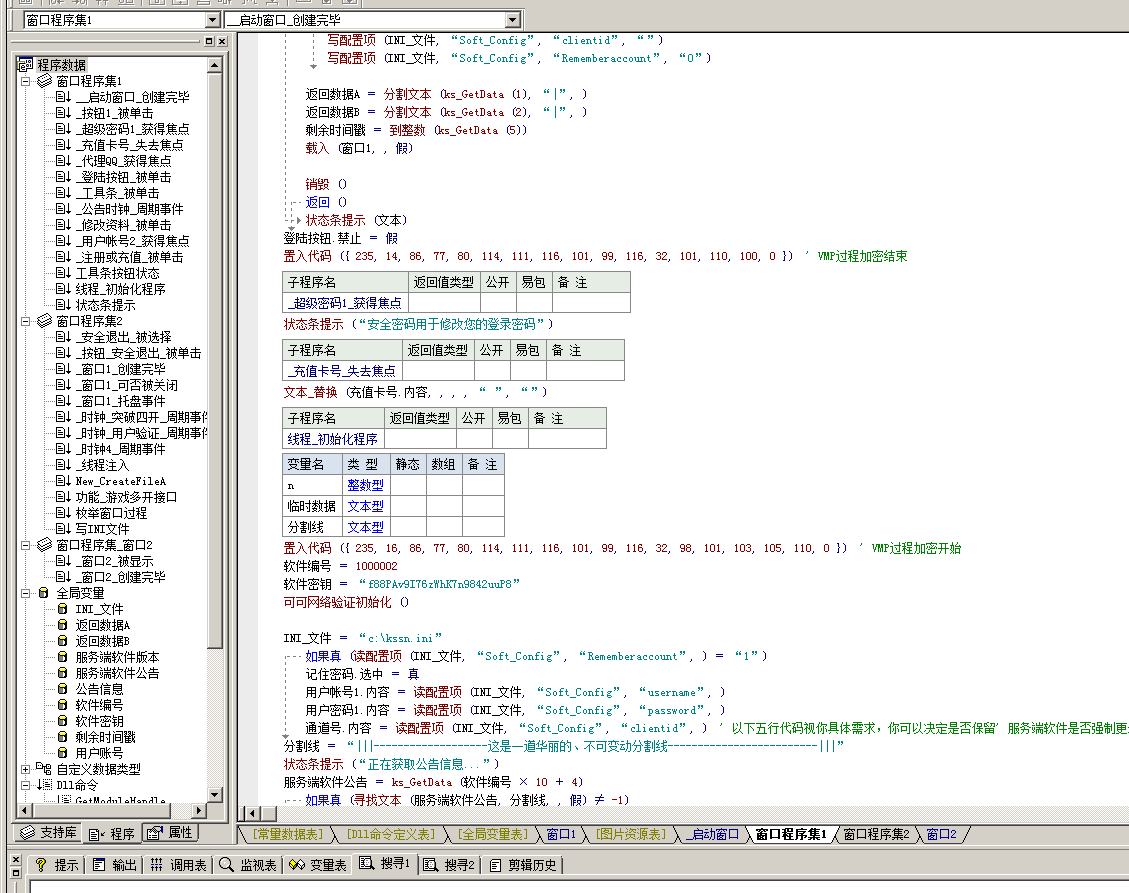
Task: Click the structure icon beside 自定义数据类型
Action: 43,768
